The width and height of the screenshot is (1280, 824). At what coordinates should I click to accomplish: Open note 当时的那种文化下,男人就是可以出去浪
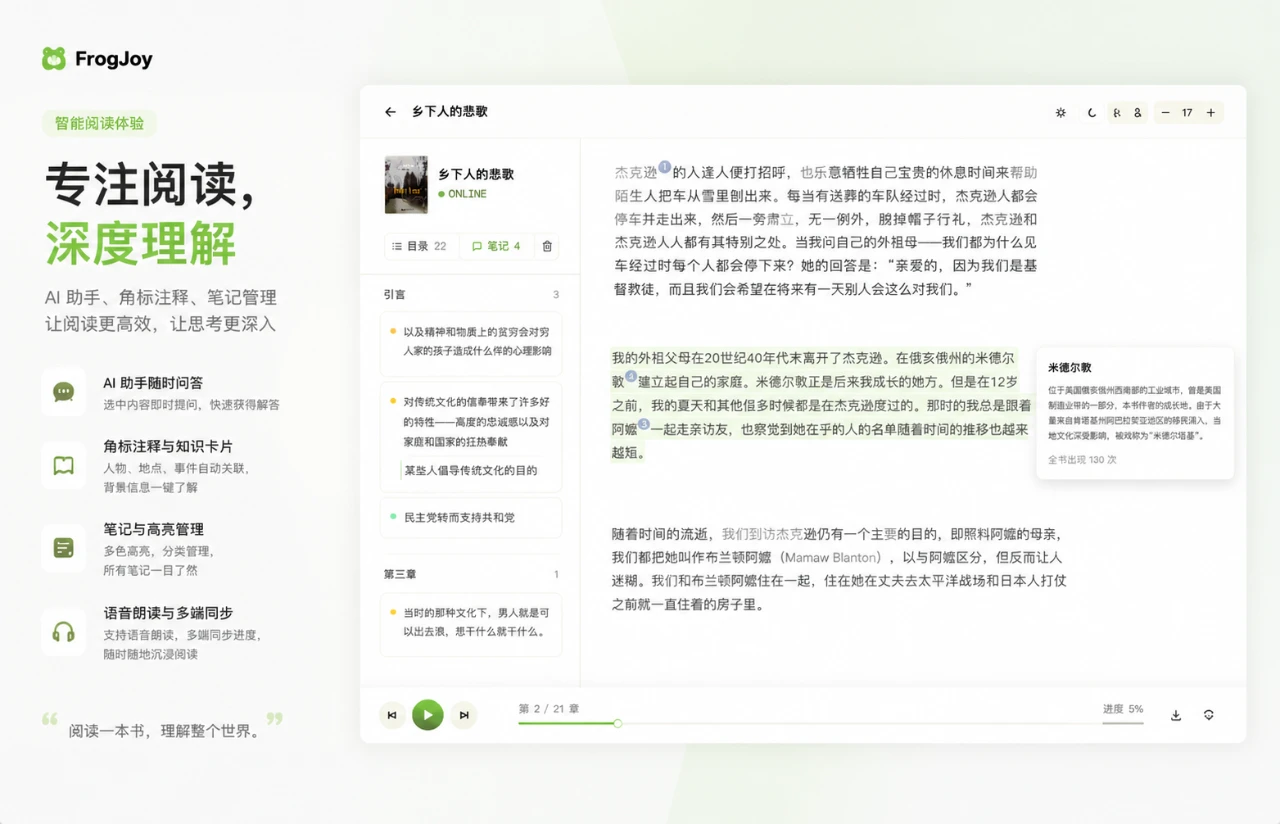[x=471, y=623]
